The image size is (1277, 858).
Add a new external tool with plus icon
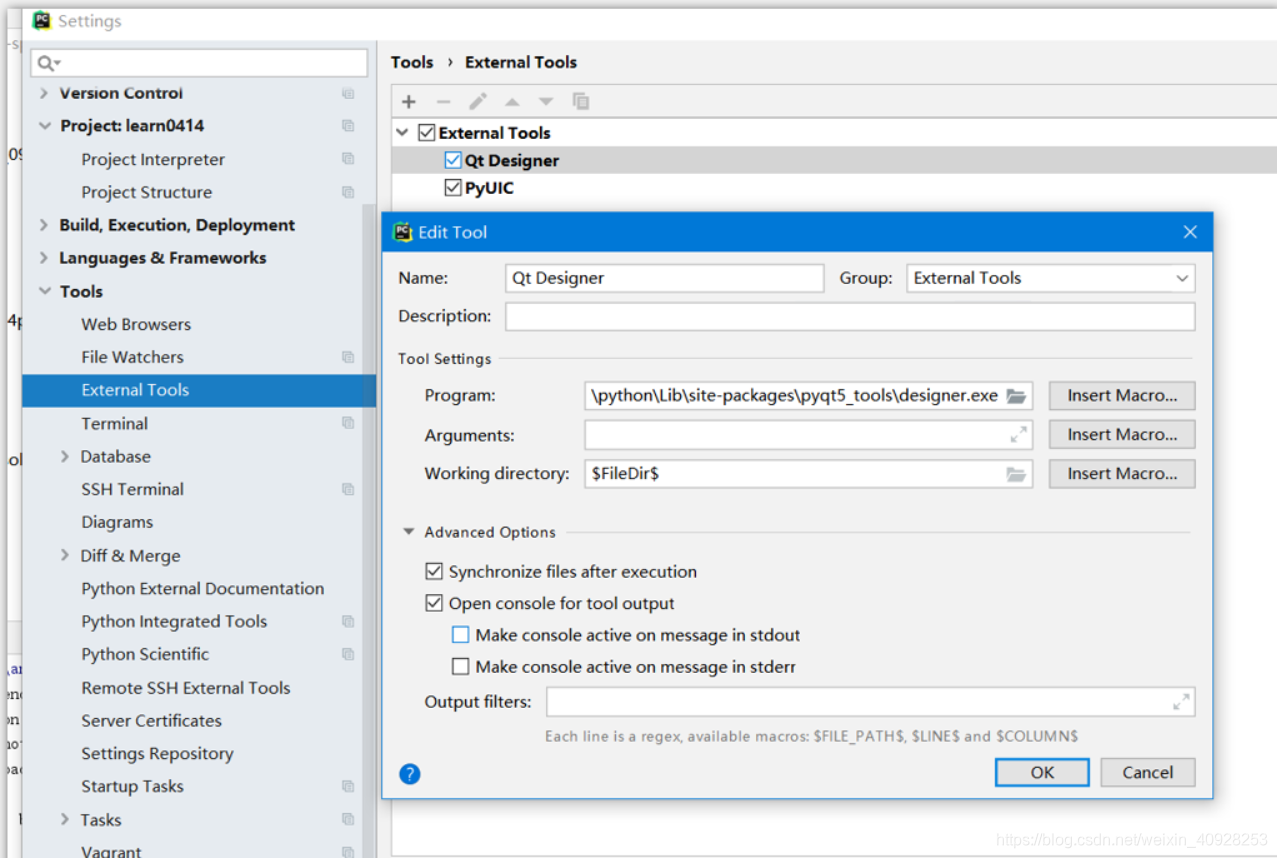408,101
